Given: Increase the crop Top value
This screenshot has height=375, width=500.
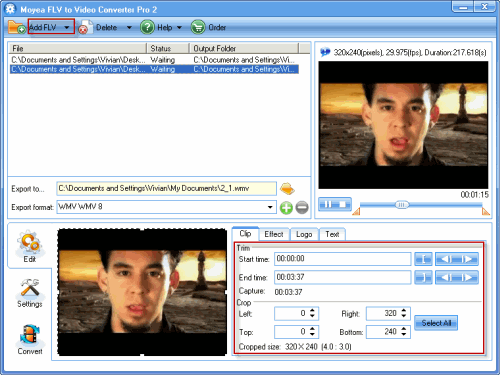Looking at the screenshot, I should (x=312, y=329).
